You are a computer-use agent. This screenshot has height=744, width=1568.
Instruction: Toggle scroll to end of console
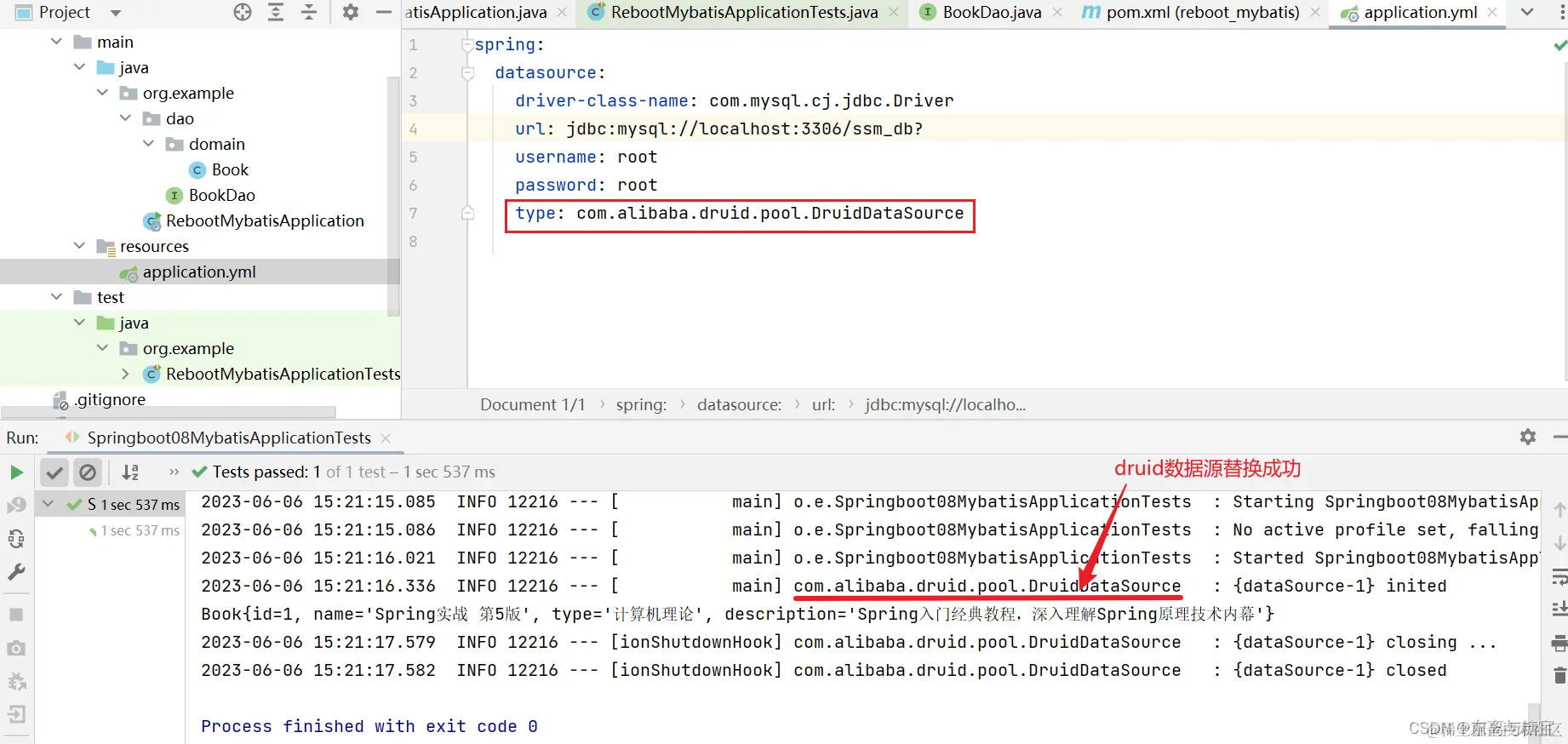[1559, 610]
